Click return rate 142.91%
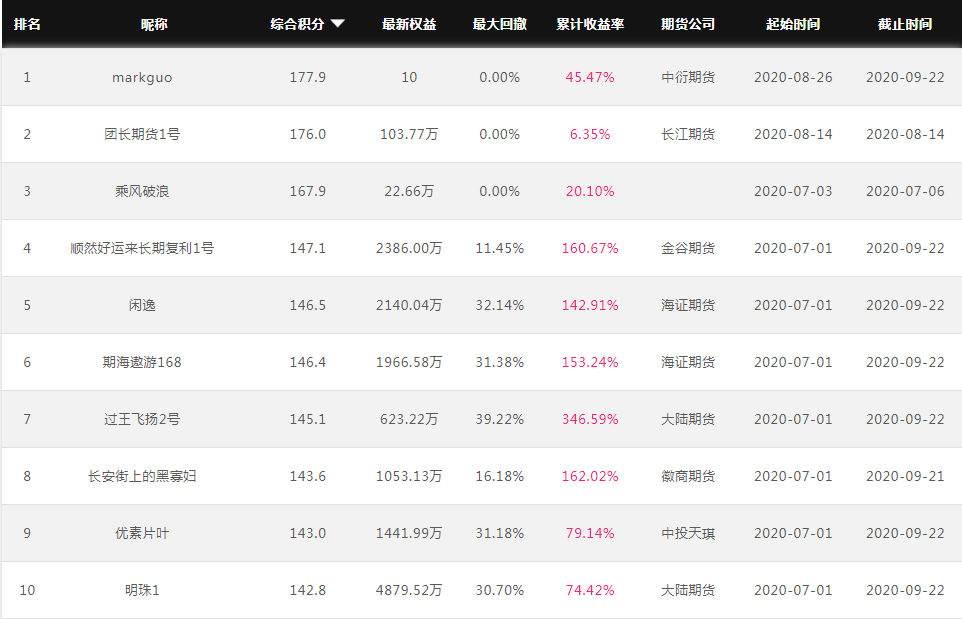 pos(590,306)
